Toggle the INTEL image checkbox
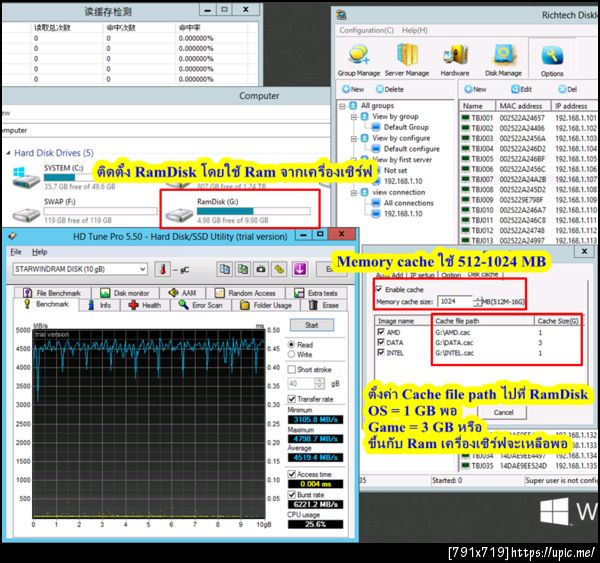The width and height of the screenshot is (600, 563). point(381,352)
